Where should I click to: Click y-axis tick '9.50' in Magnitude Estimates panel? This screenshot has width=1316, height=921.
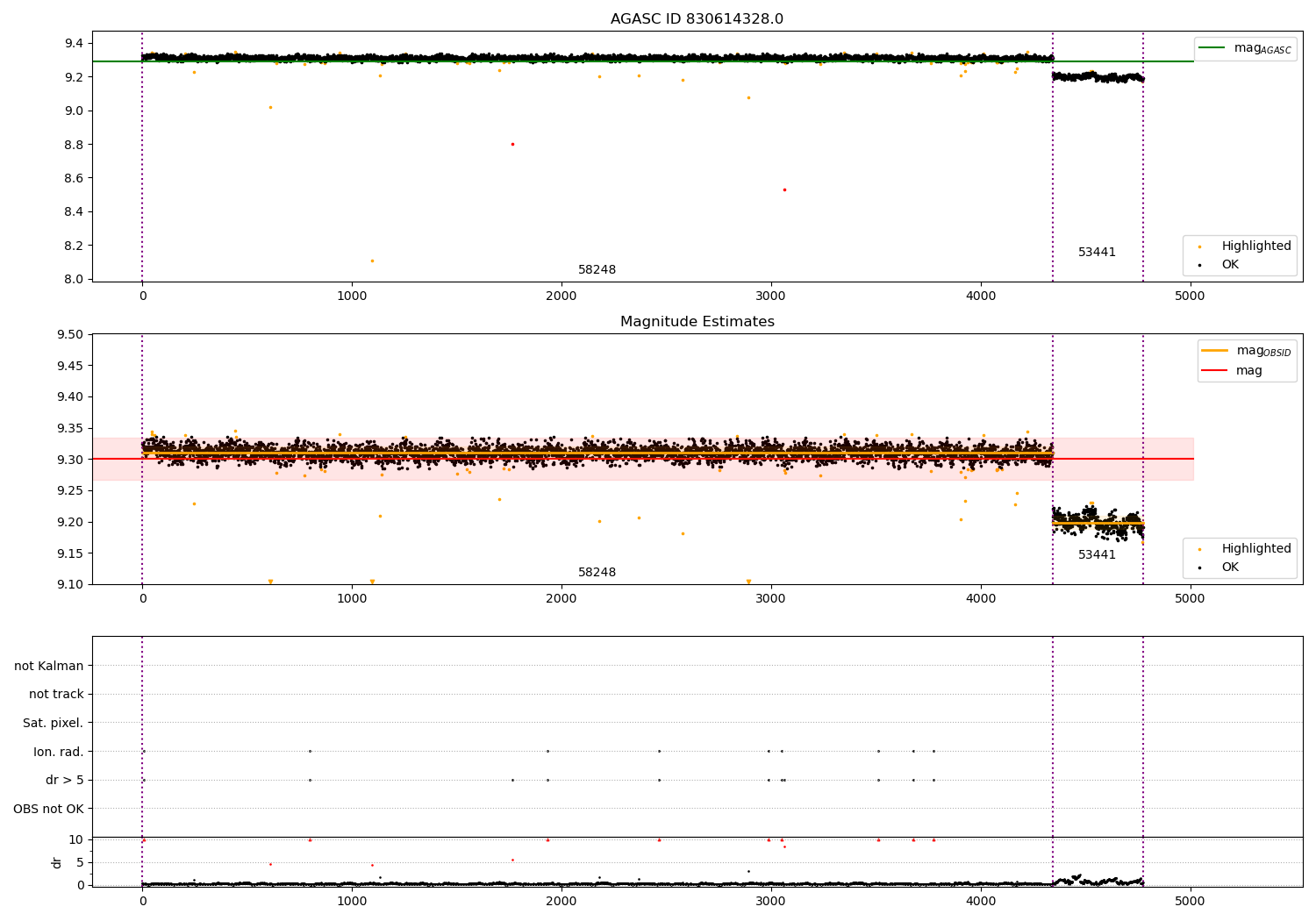pos(72,335)
